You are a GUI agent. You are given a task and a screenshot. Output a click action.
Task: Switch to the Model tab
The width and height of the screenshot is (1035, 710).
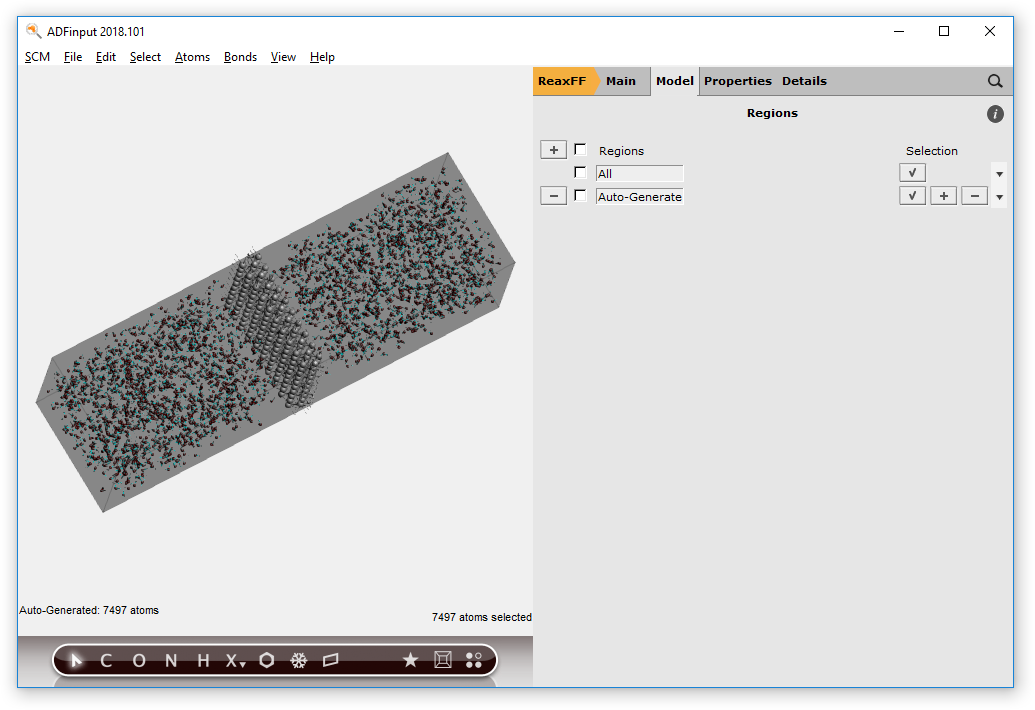675,81
